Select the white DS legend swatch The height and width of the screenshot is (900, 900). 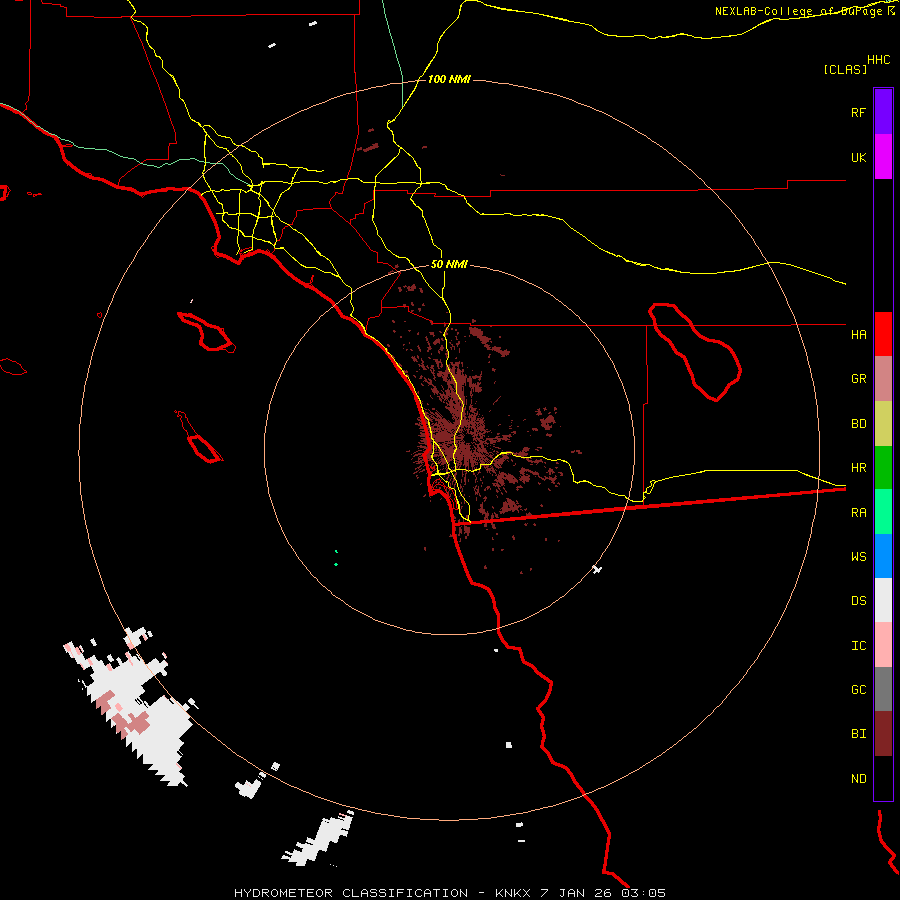(x=883, y=600)
